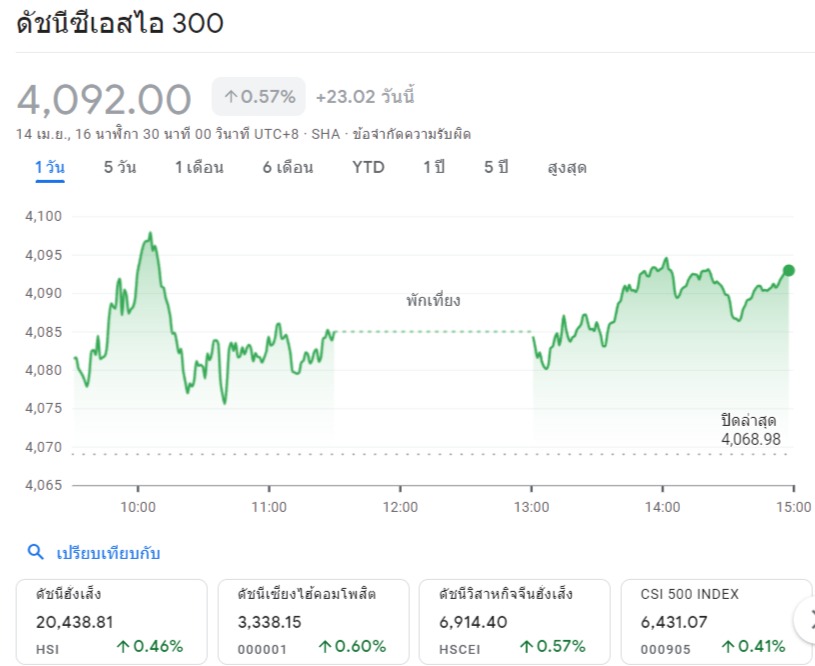This screenshot has width=815, height=666.
Task: Click the right-arrow to scroll comparison cards
Action: (808, 619)
